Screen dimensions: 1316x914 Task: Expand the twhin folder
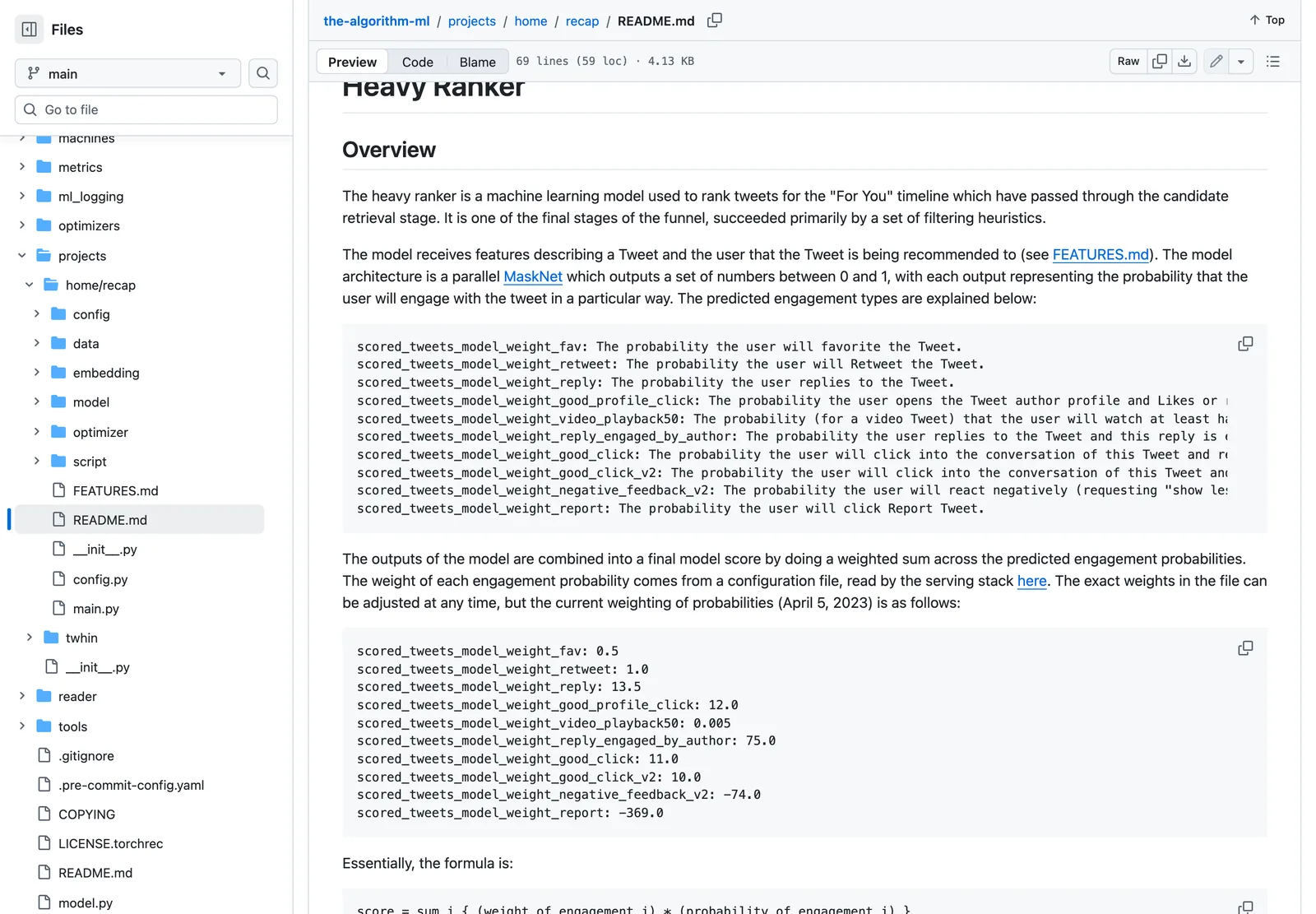pos(30,638)
